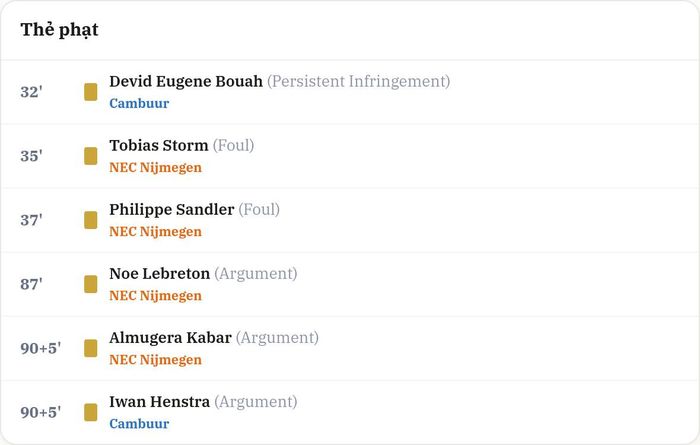This screenshot has width=700, height=445.
Task: Click yellow card icon beside Almugera Kabar
Action: pos(91,348)
